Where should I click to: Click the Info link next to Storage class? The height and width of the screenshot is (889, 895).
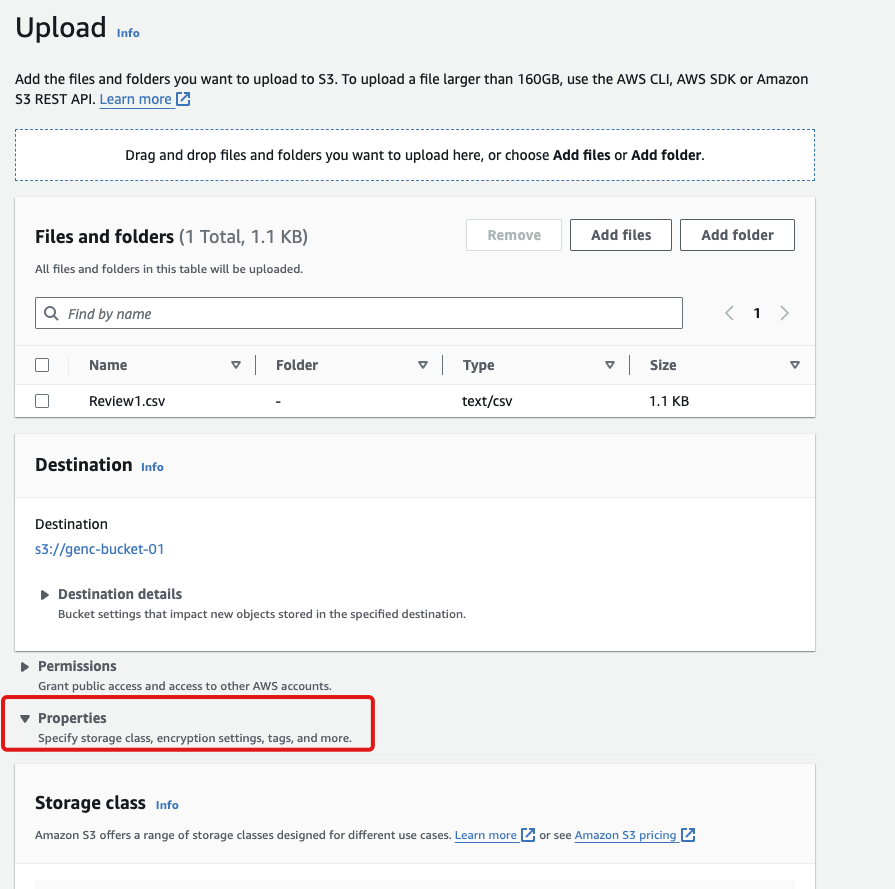pyautogui.click(x=167, y=805)
